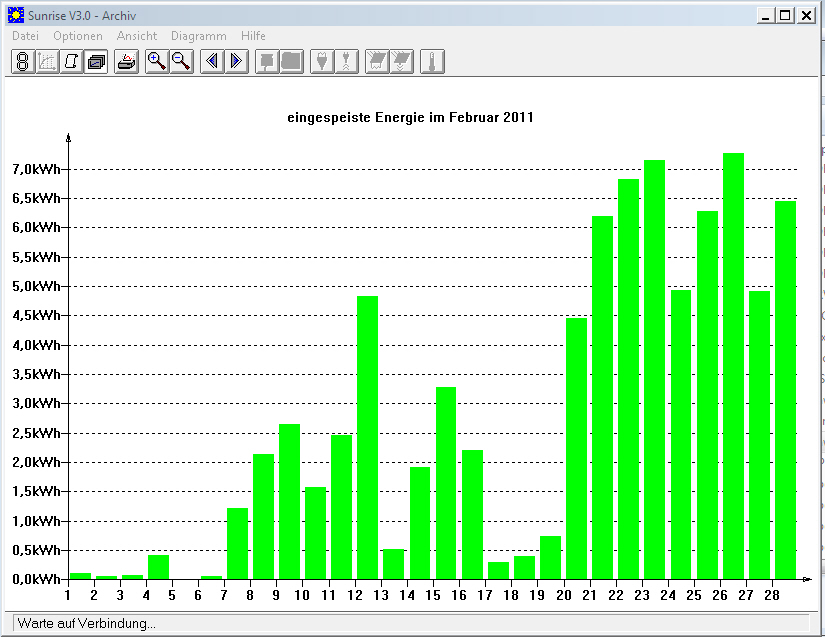Screen dimensions: 825x637
Task: Zoom out with minus magnifier
Action: 182,62
